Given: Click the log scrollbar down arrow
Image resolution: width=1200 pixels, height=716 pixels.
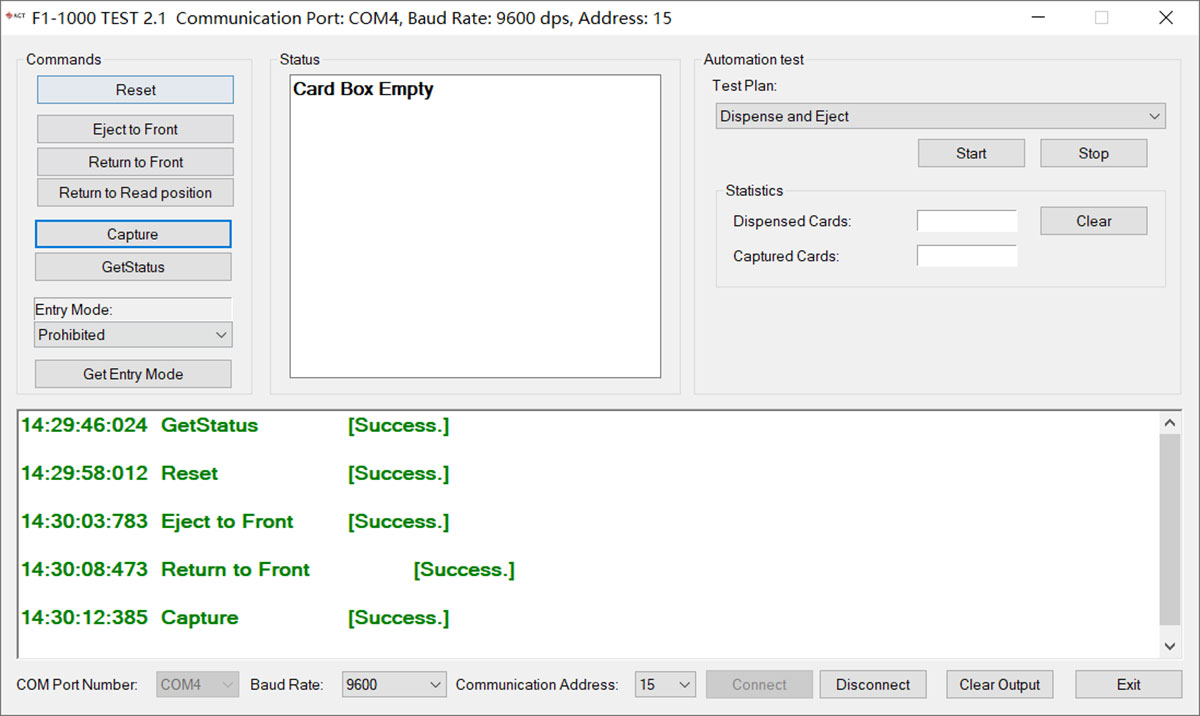Looking at the screenshot, I should (1170, 646).
